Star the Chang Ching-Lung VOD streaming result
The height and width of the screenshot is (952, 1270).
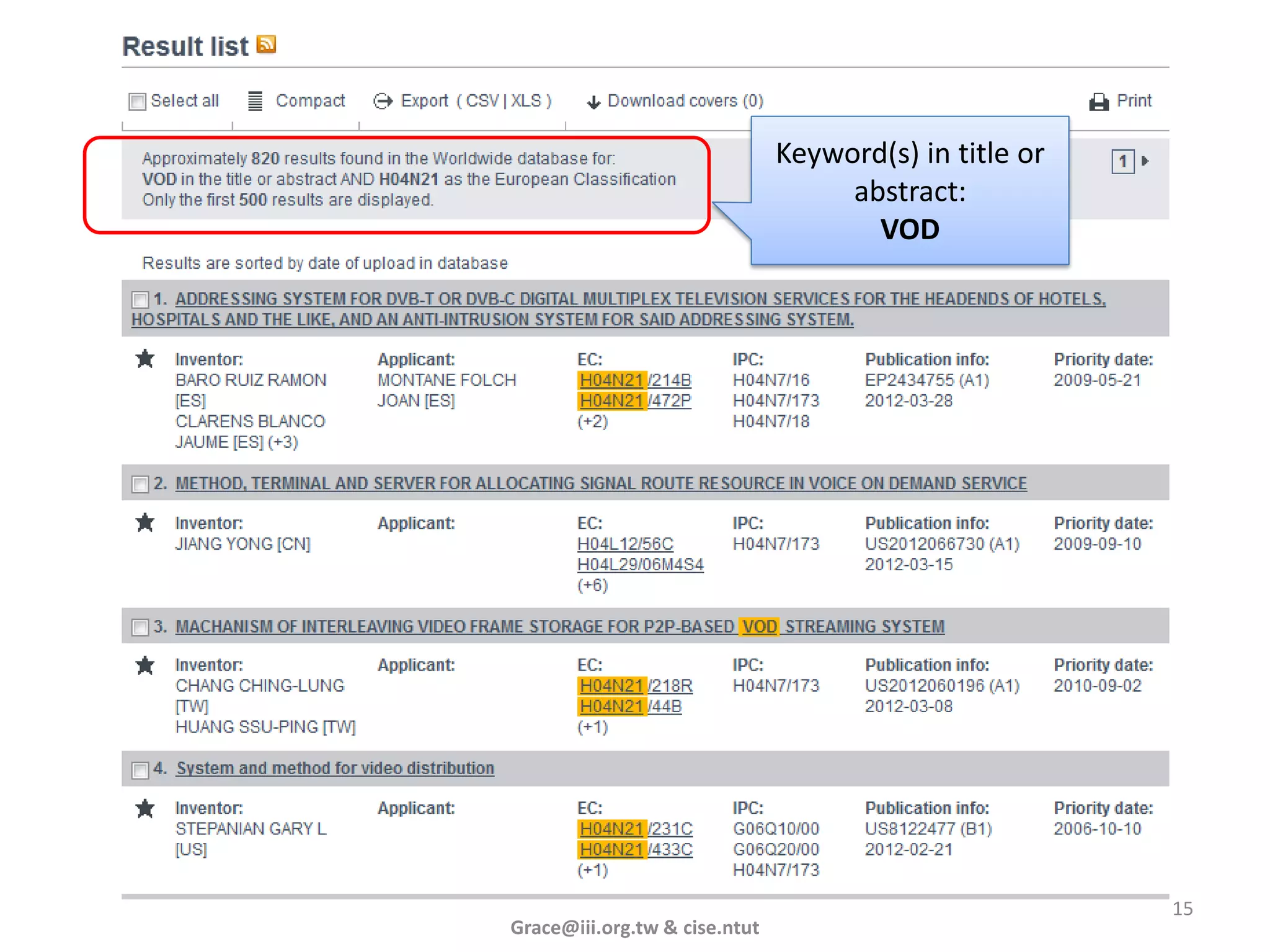click(145, 665)
